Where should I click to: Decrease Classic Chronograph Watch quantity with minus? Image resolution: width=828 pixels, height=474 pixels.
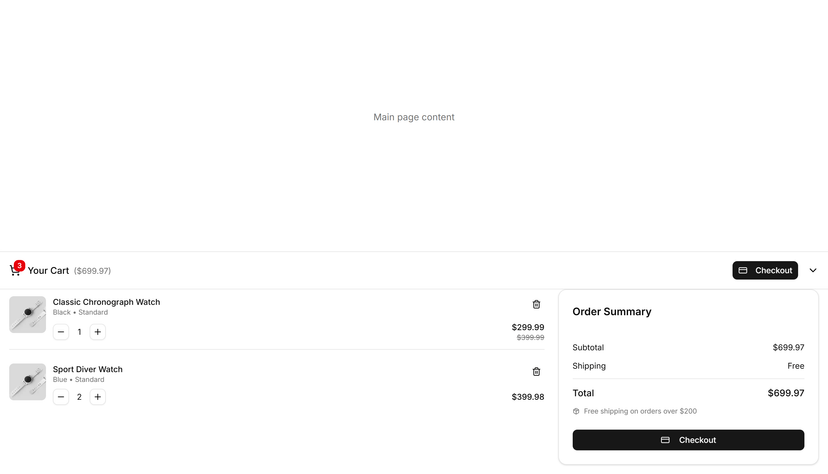(61, 332)
